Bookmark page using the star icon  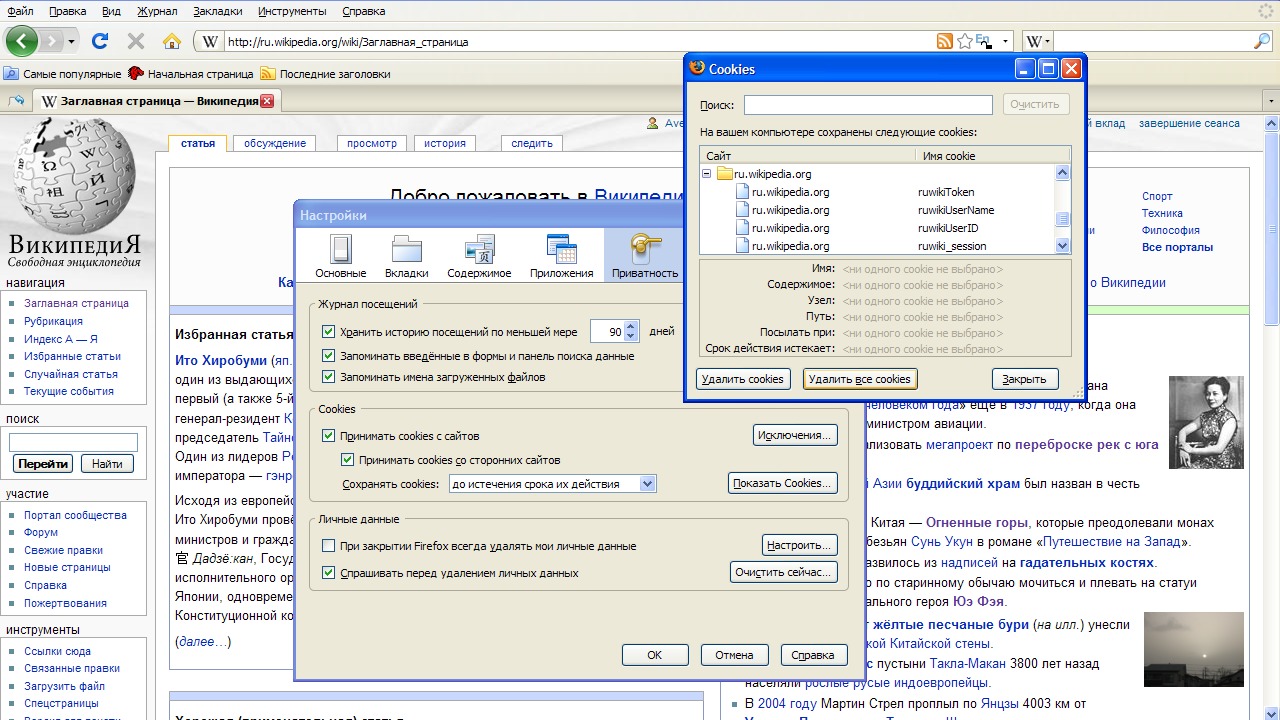pos(965,41)
